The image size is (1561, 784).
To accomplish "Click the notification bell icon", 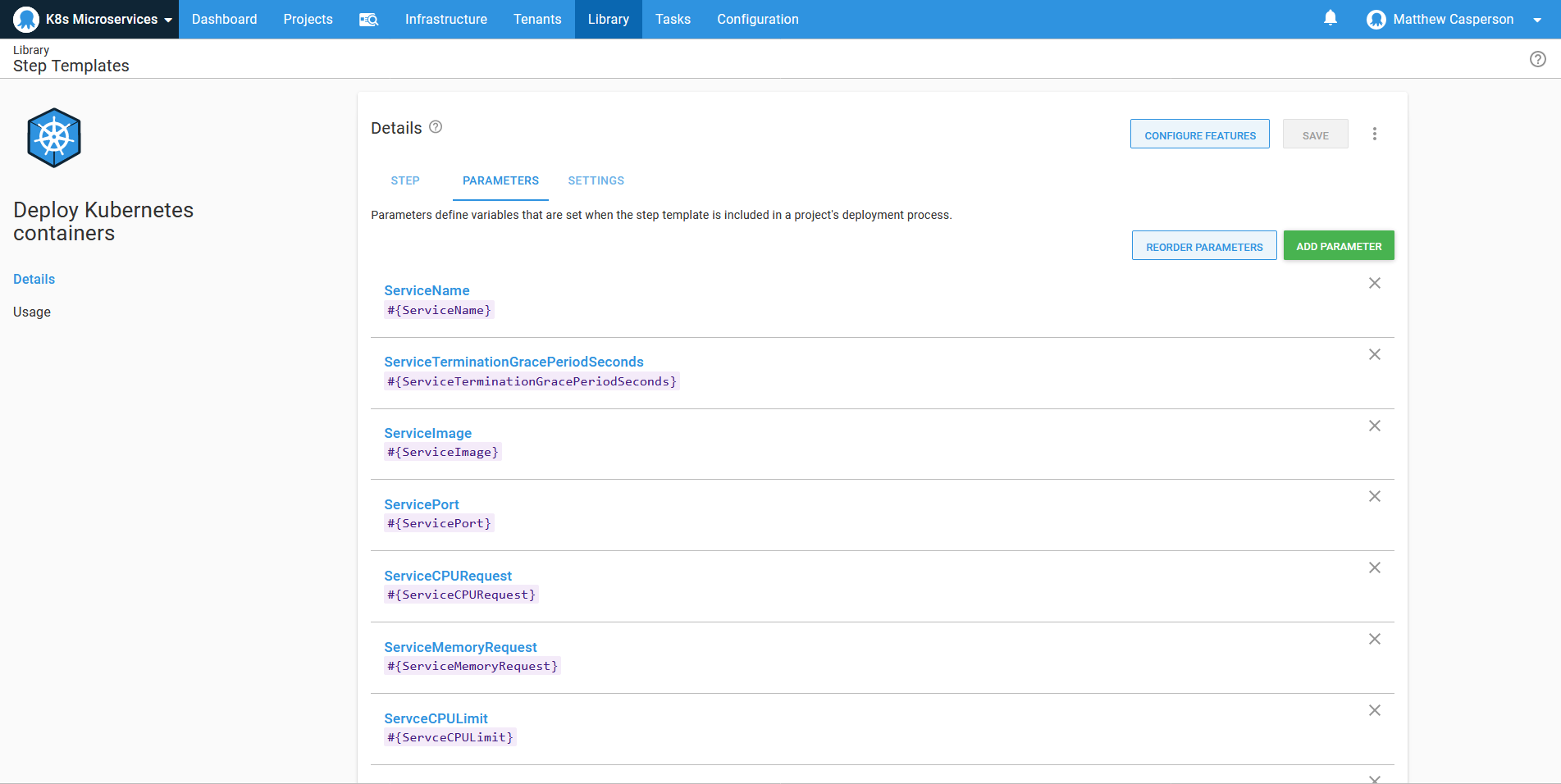I will (1330, 18).
